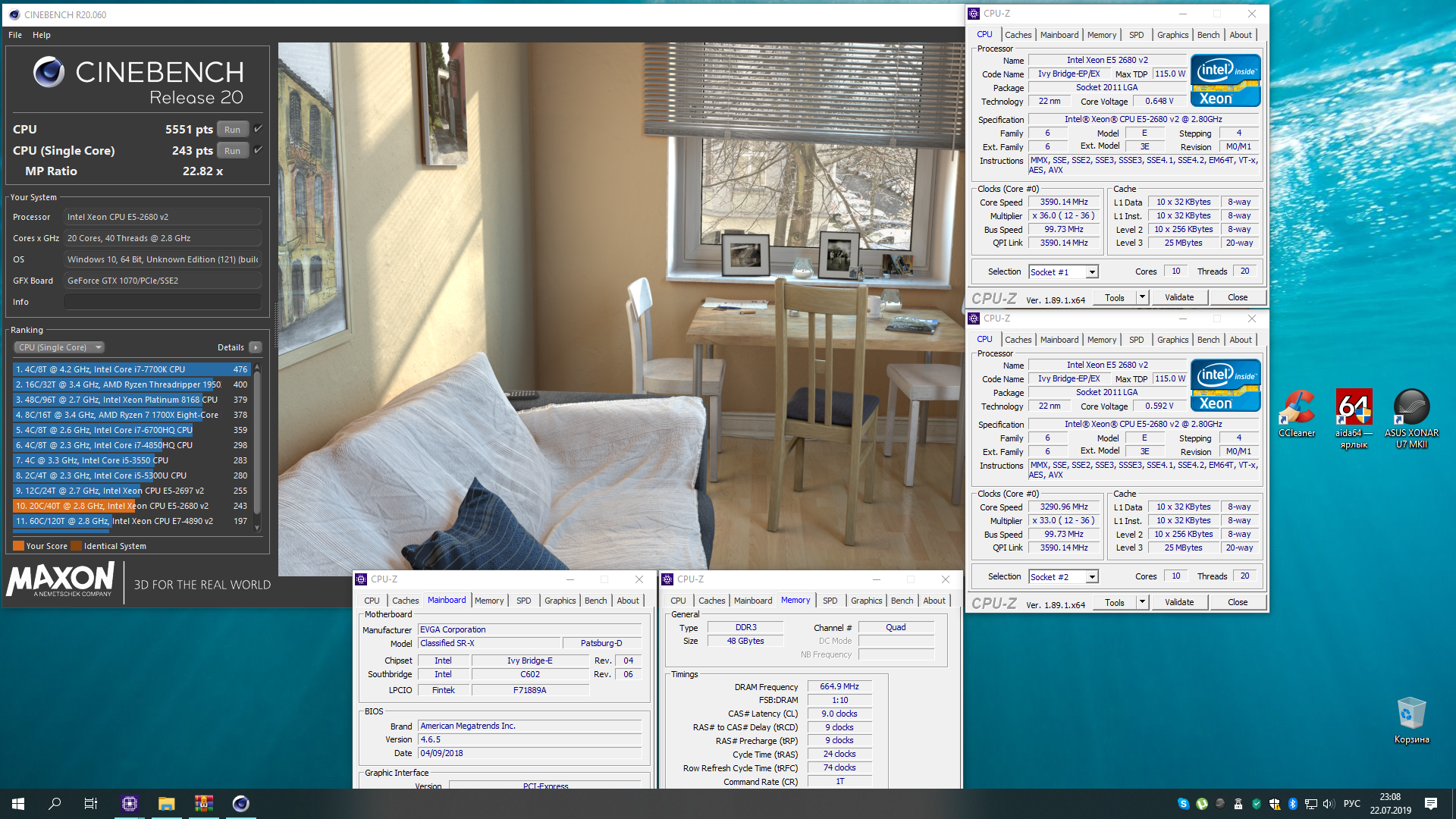Switch to Memory tab in the Socket #1 CPU-Z window
This screenshot has height=819, width=1456.
[1101, 35]
